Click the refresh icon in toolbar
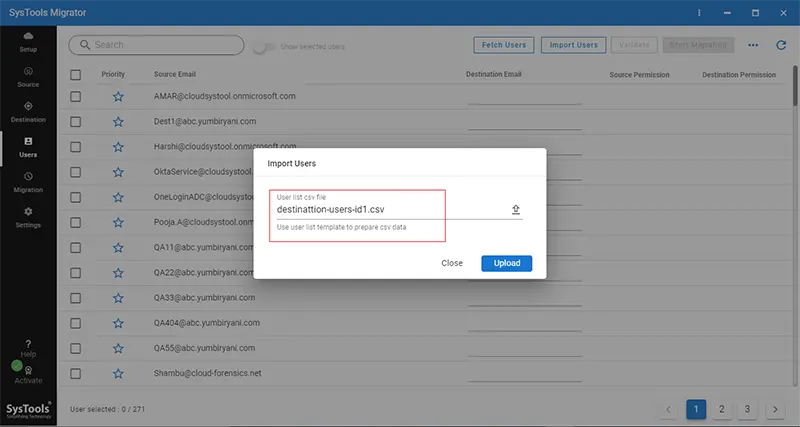Image resolution: width=800 pixels, height=427 pixels. (x=781, y=45)
